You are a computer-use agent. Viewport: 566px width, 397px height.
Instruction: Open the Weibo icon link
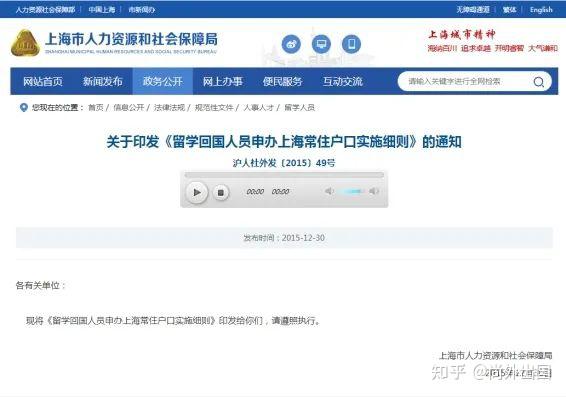pyautogui.click(x=291, y=44)
